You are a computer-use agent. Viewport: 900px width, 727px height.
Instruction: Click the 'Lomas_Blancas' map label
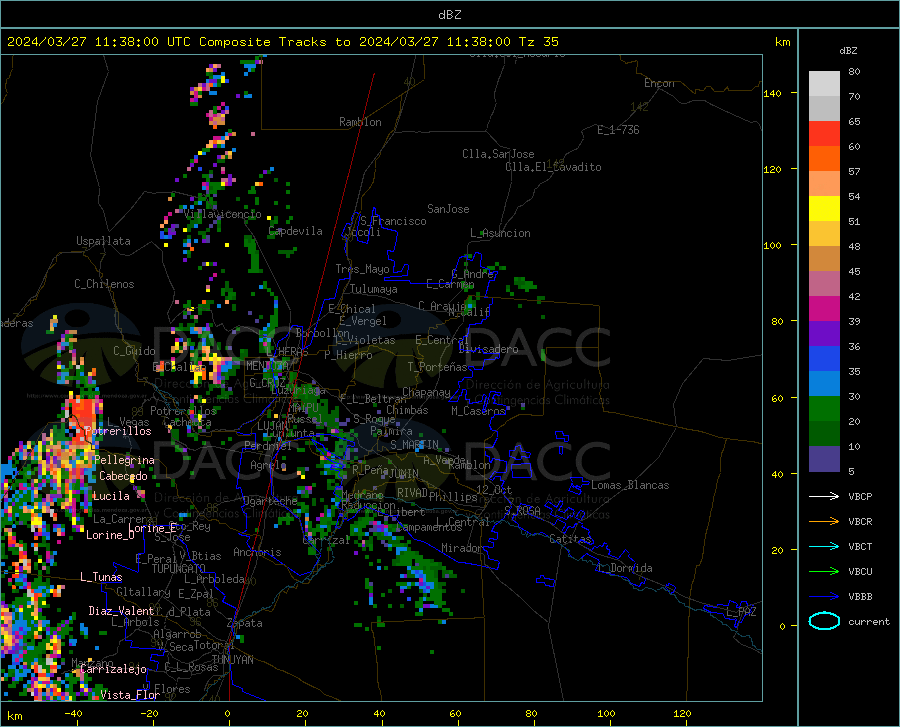pos(630,485)
